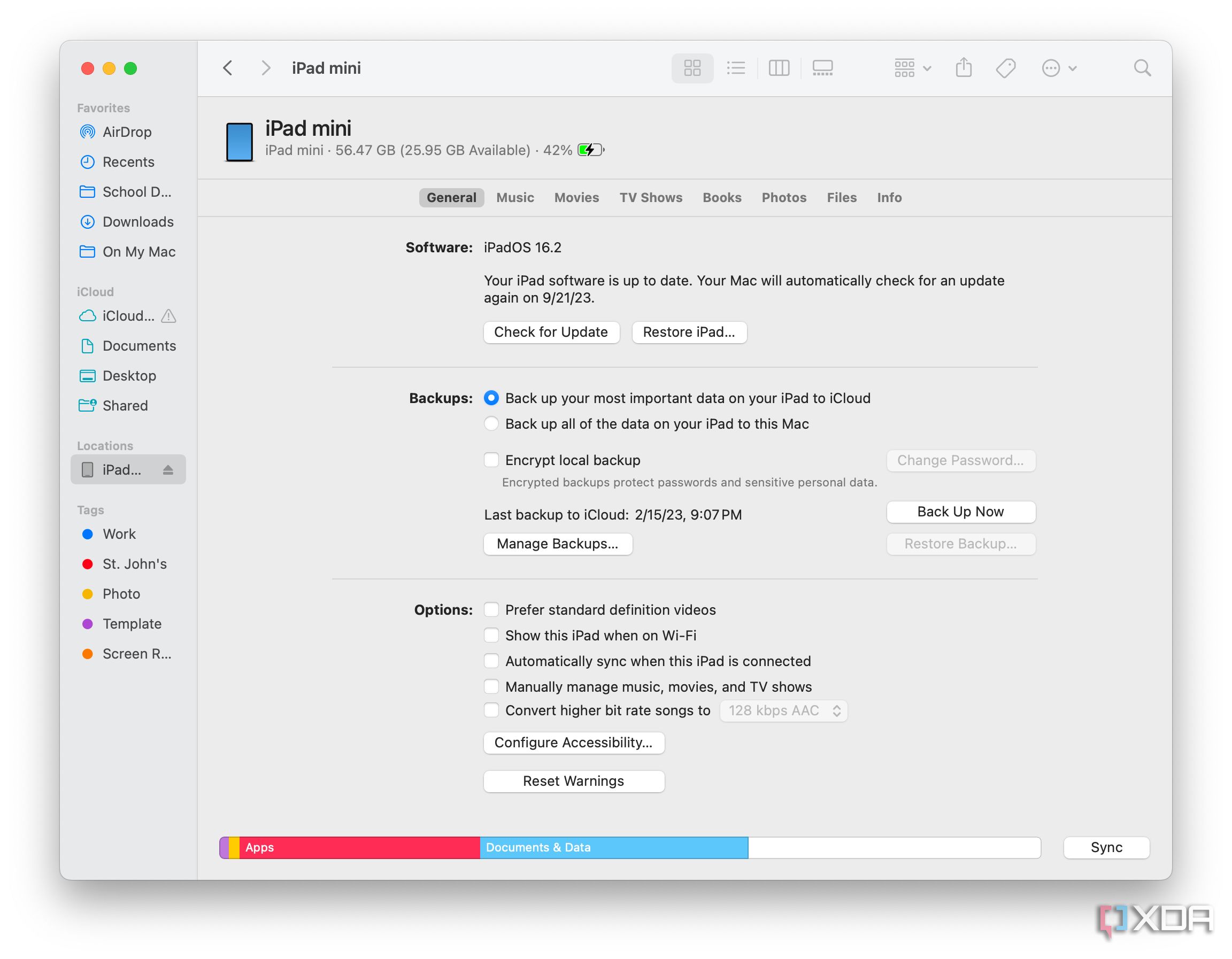This screenshot has width=1232, height=959.
Task: Select backing up all iPad data to this Mac
Action: [x=491, y=423]
